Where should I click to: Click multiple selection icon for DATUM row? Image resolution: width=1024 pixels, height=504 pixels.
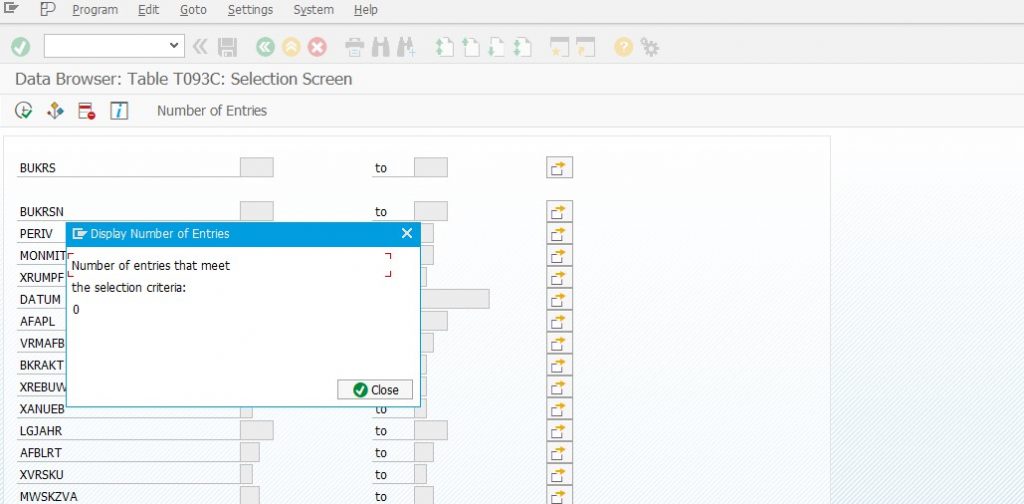coord(559,300)
